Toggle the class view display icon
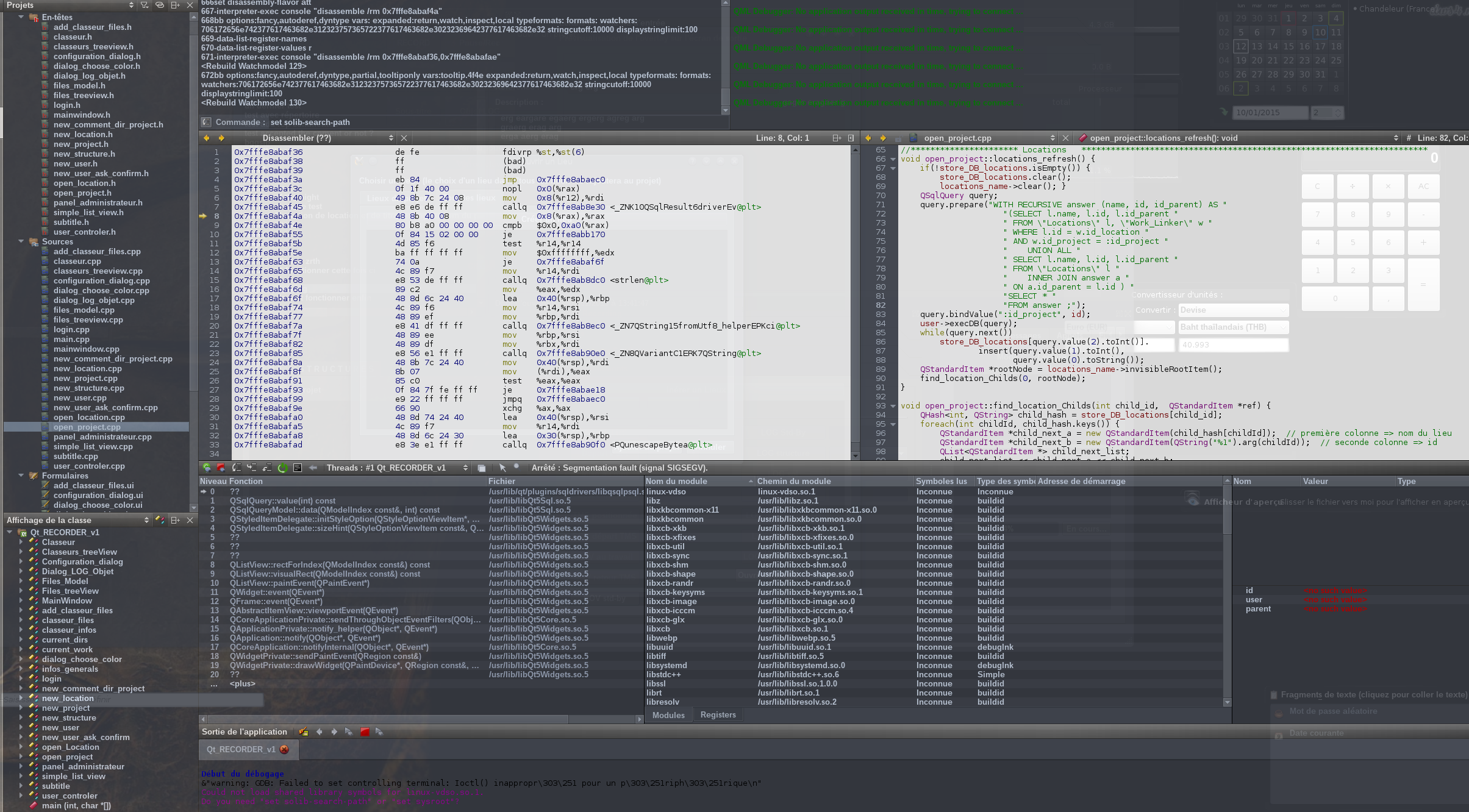Viewport: 1469px width, 812px height. [x=160, y=520]
